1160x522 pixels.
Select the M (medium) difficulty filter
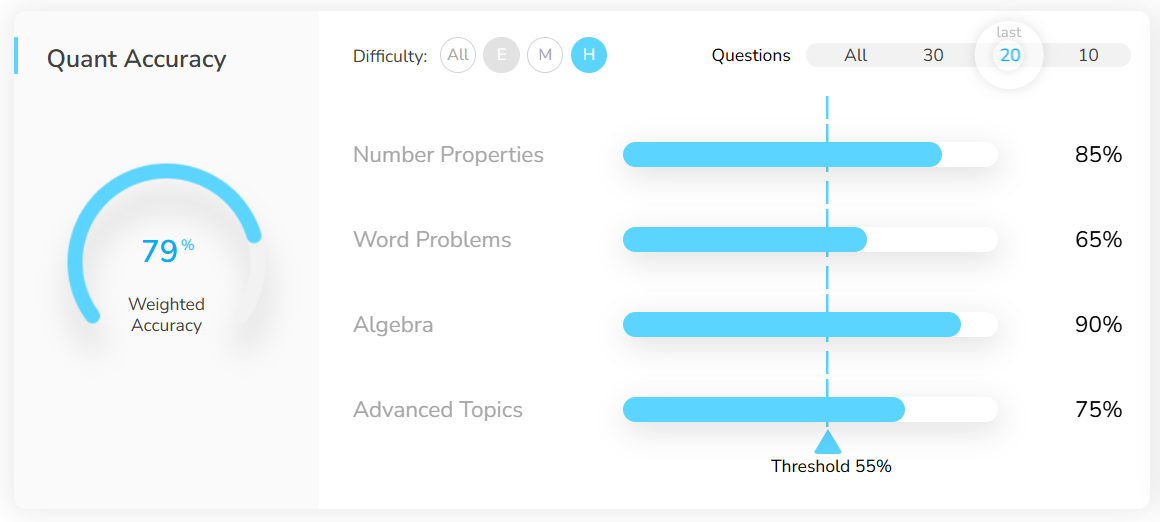point(545,55)
